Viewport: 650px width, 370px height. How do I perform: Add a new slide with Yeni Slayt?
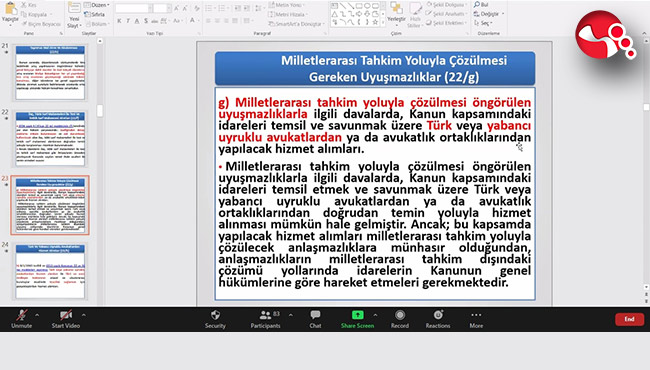pos(74,15)
